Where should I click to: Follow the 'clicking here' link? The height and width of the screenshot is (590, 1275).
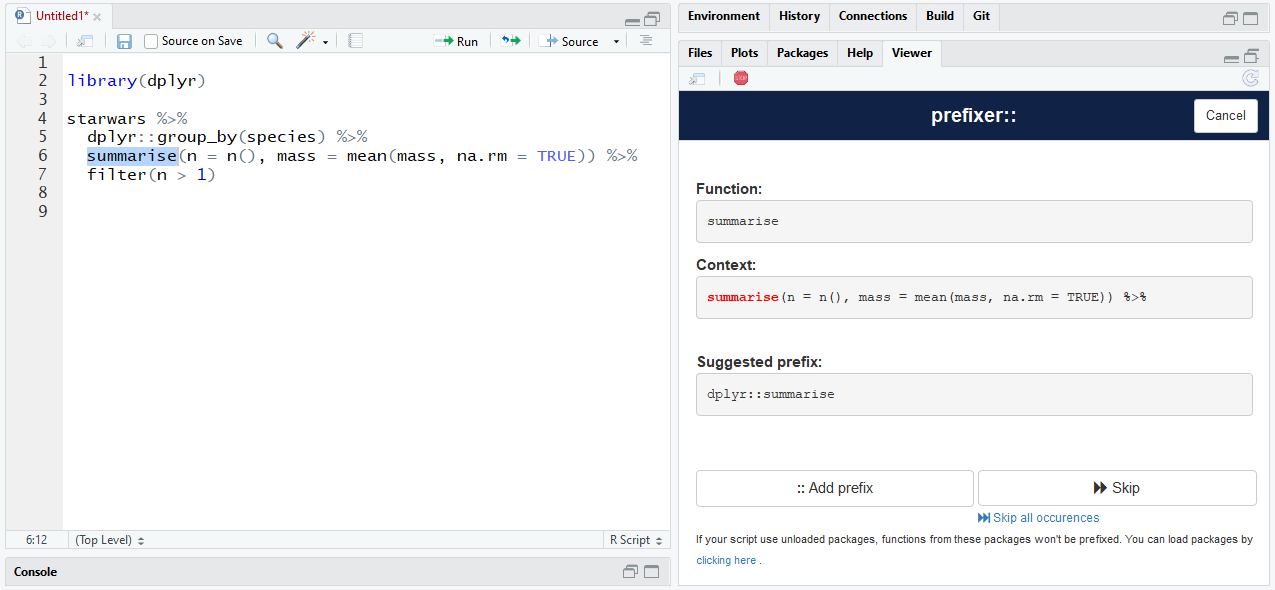coord(726,560)
